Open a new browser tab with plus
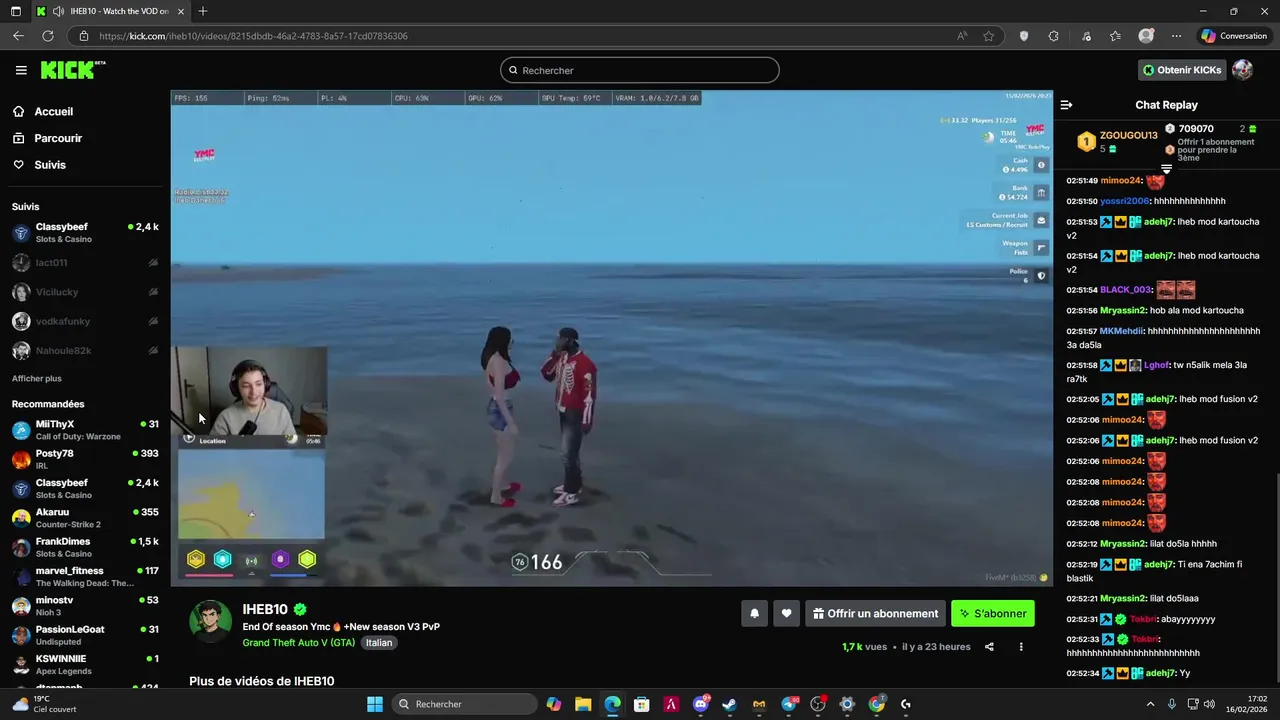 point(202,11)
